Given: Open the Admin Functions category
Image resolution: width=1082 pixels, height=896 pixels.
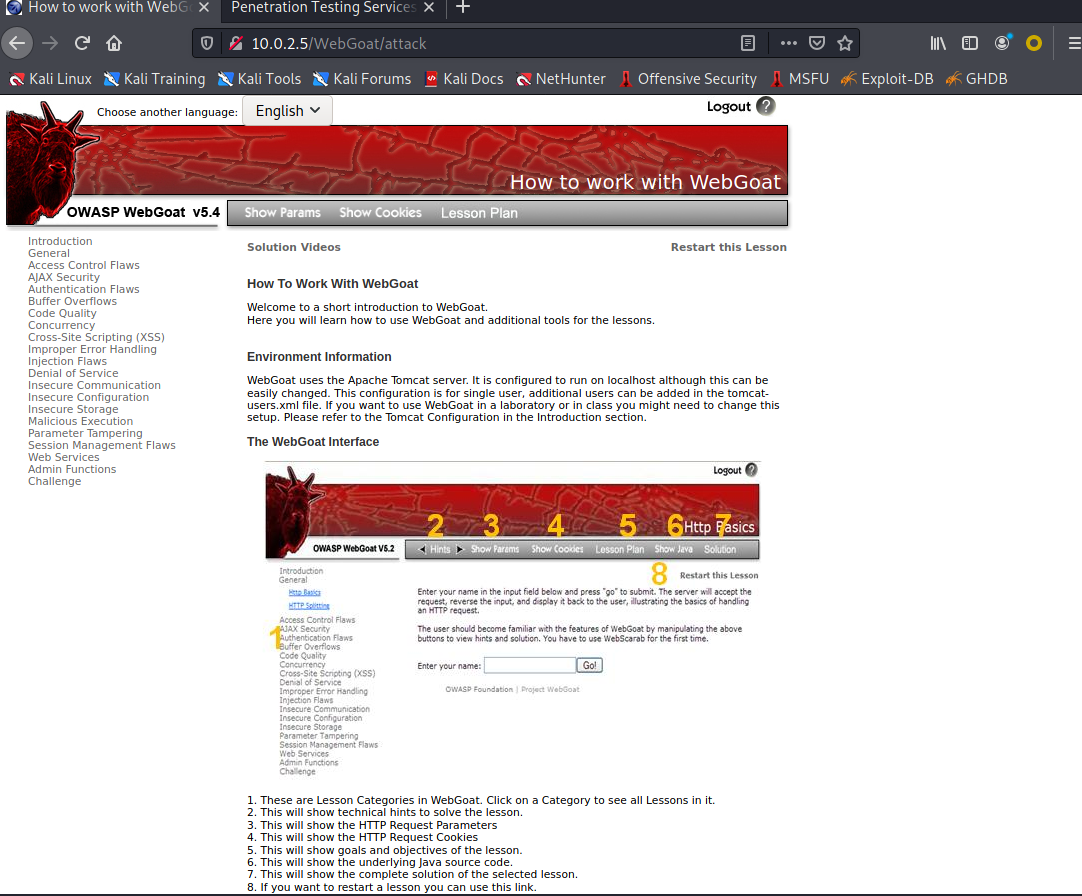Looking at the screenshot, I should click(x=72, y=469).
